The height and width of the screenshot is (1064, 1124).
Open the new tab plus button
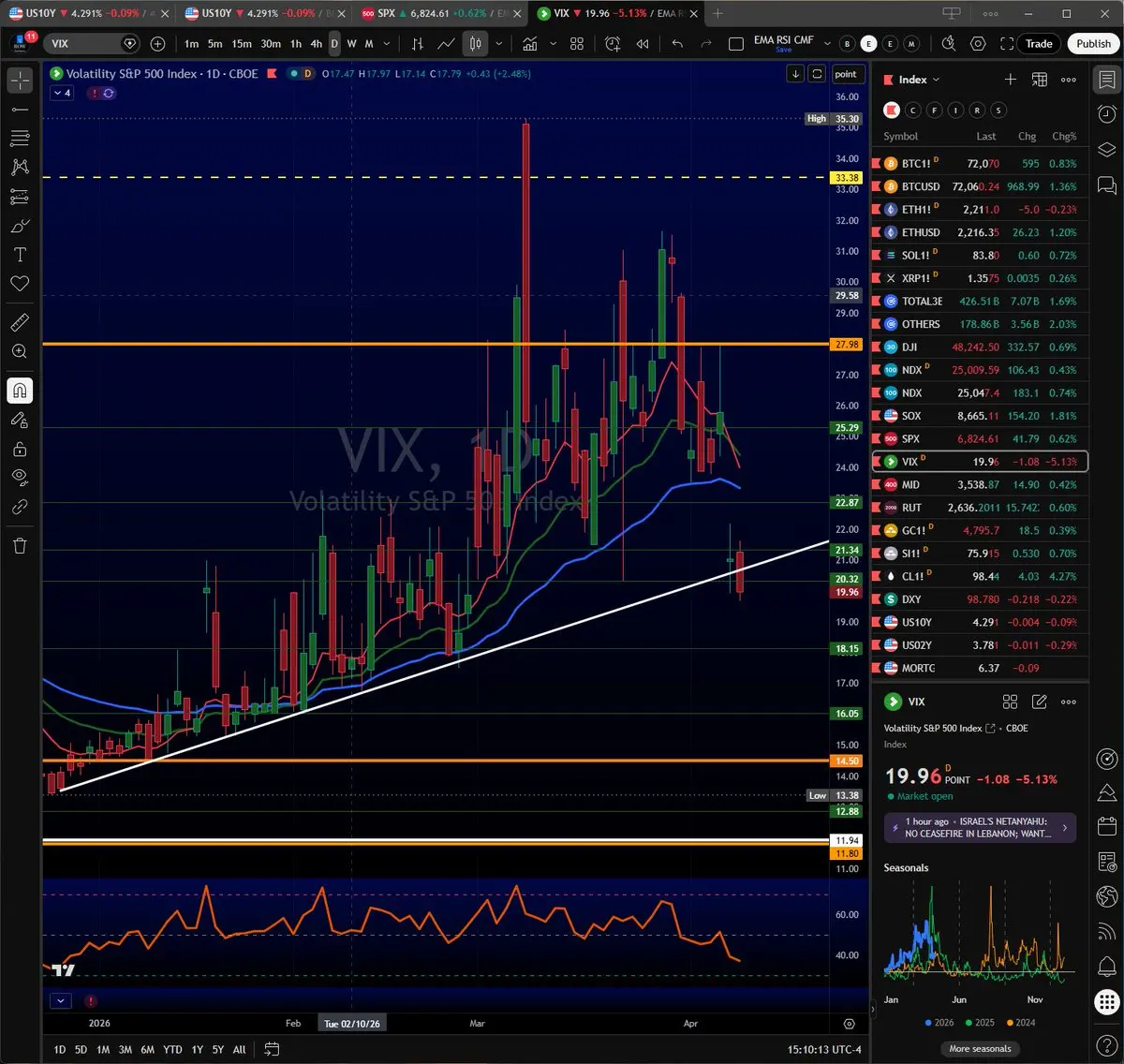718,13
